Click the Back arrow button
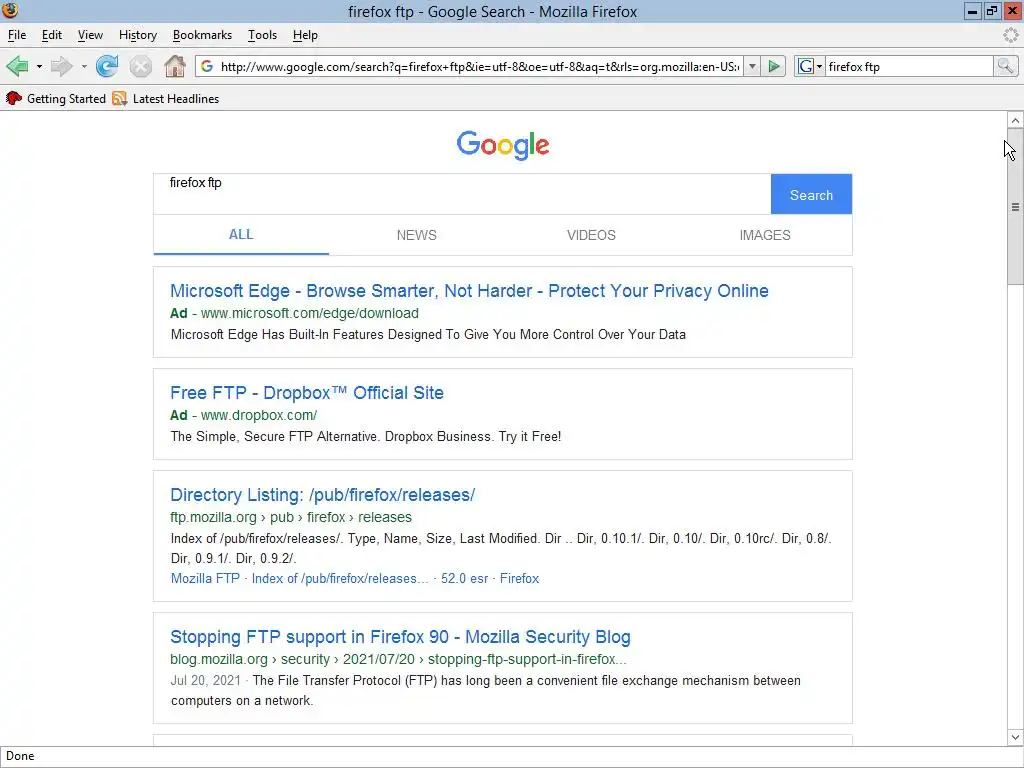This screenshot has height=768, width=1024. pos(17,66)
